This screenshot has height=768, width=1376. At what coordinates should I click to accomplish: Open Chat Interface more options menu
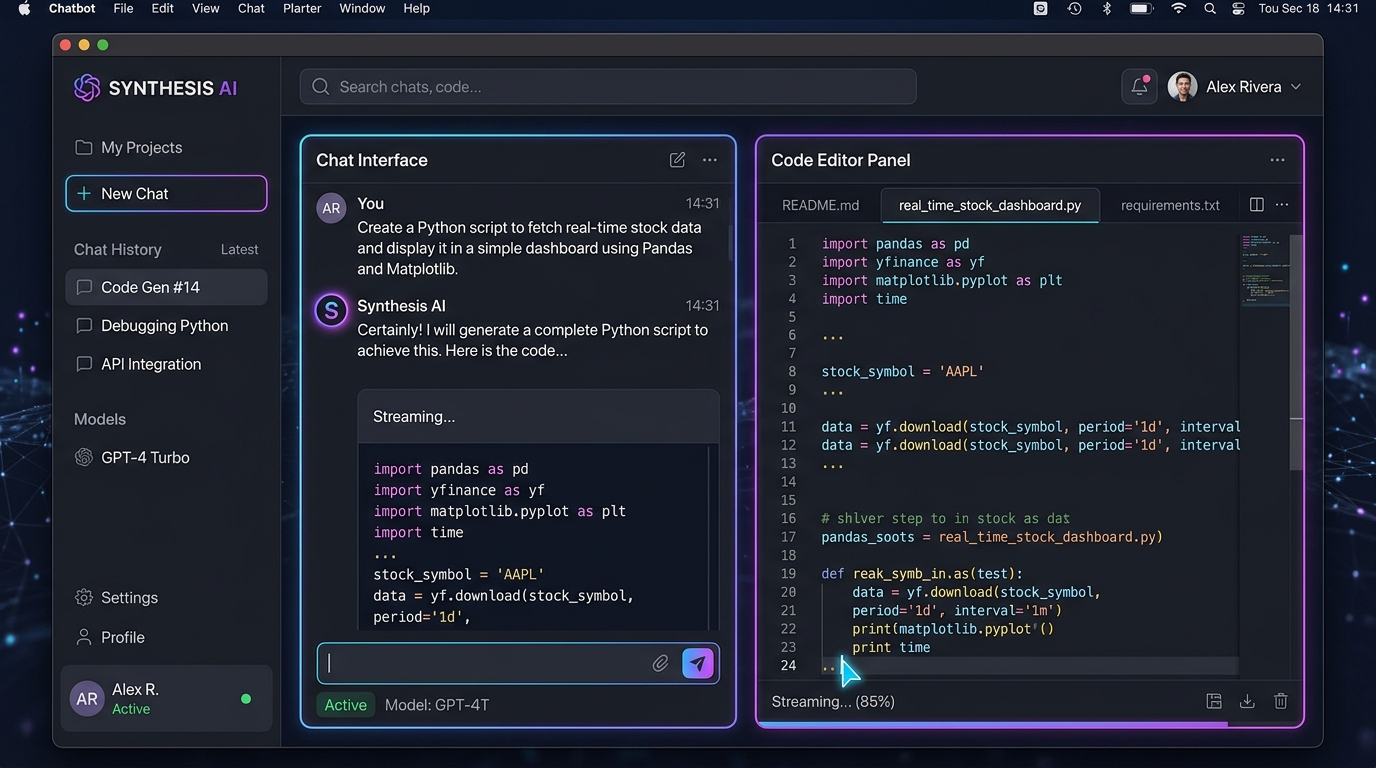pyautogui.click(x=710, y=160)
